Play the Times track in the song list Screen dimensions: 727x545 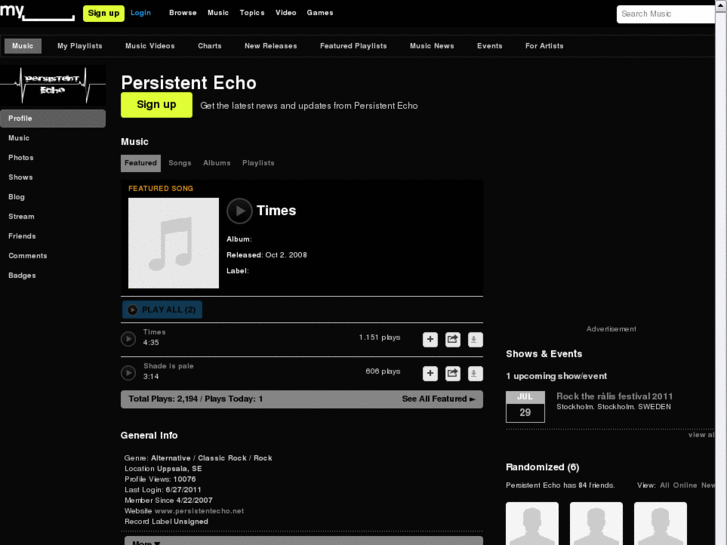(x=128, y=339)
